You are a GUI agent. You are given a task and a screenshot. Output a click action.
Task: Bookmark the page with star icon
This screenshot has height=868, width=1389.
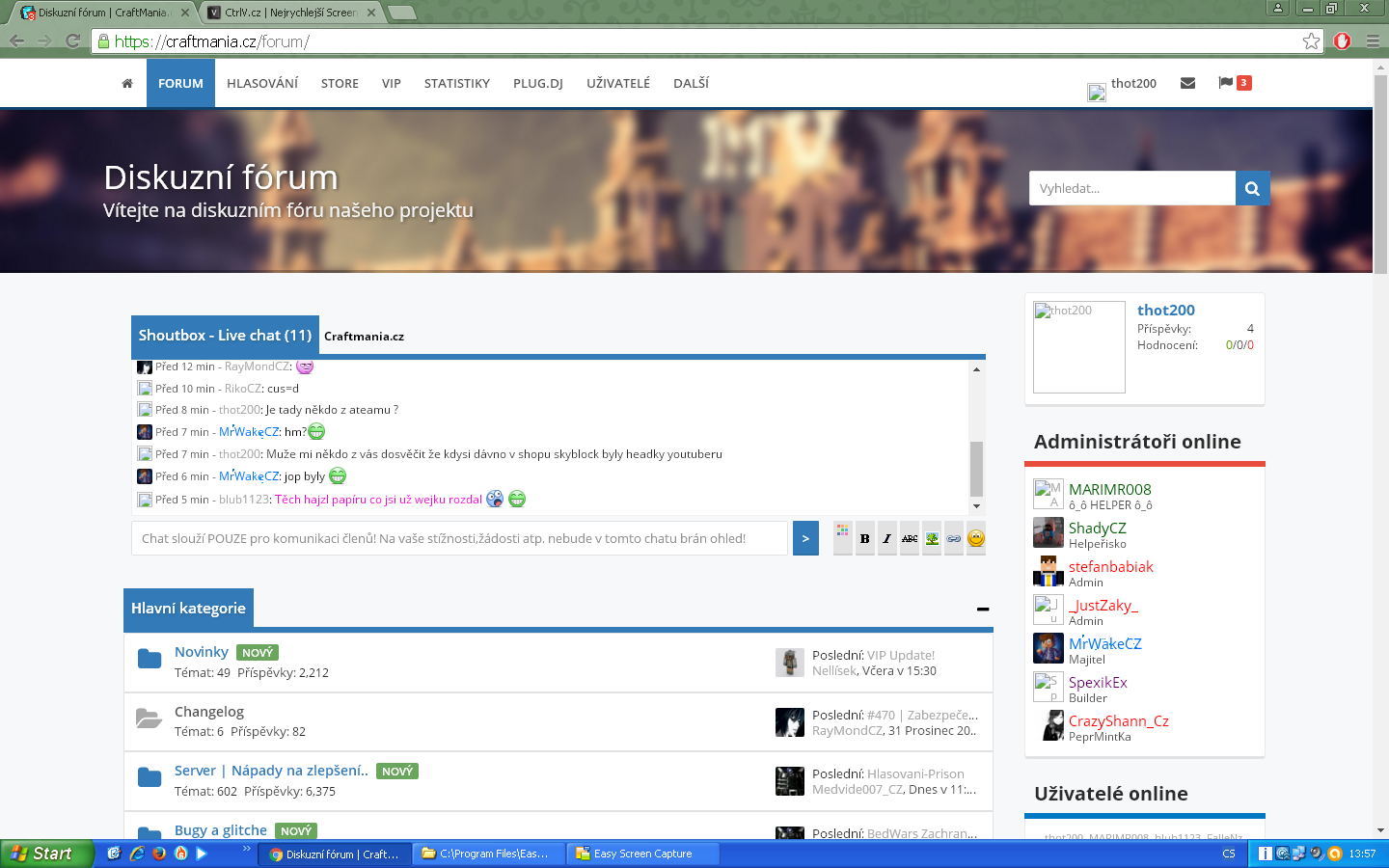pyautogui.click(x=1311, y=41)
